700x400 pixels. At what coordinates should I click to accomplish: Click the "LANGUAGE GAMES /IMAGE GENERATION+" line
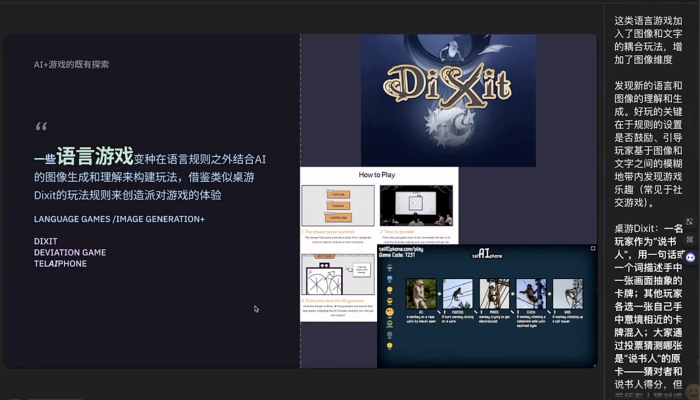tap(119, 219)
